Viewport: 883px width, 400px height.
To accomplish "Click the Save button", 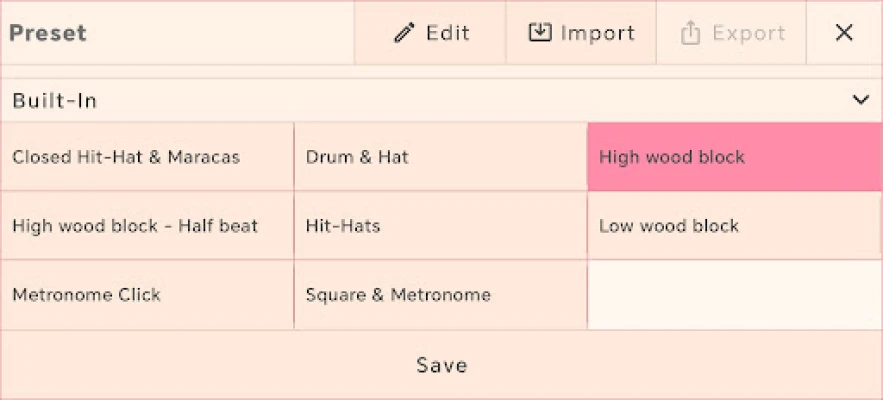I will coord(442,365).
